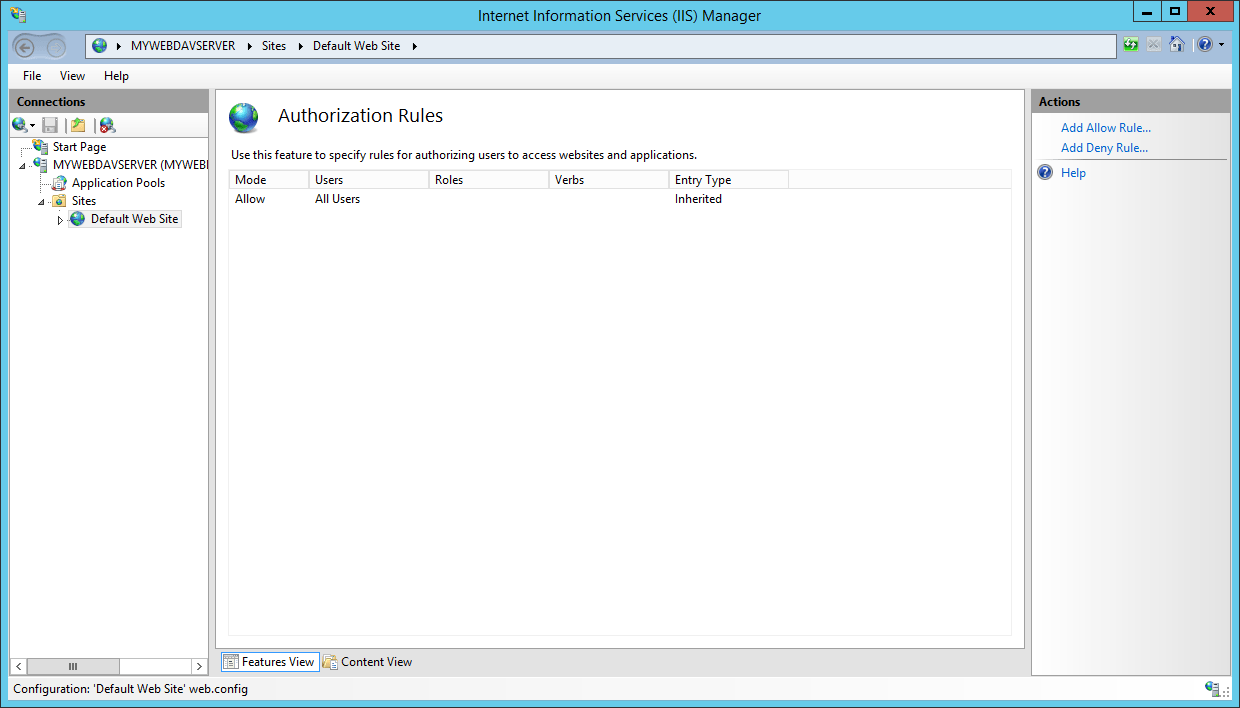Open the Help dropdown arrow in toolbar

(x=1221, y=45)
